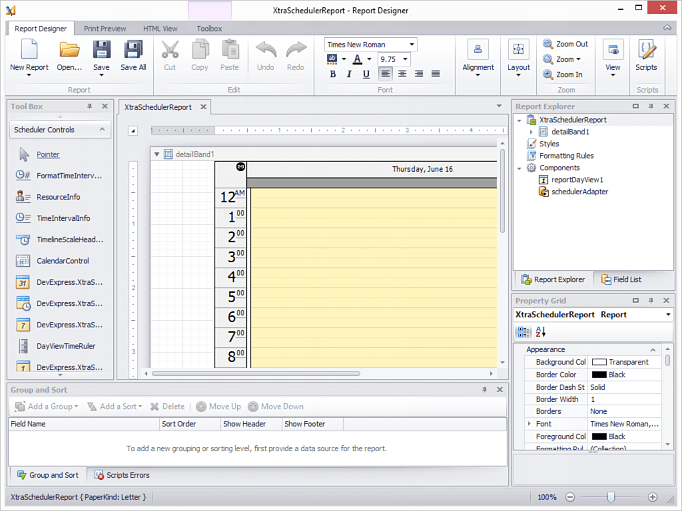682x511 pixels.
Task: Open the Property Grid object selector dropdown
Action: pos(669,314)
